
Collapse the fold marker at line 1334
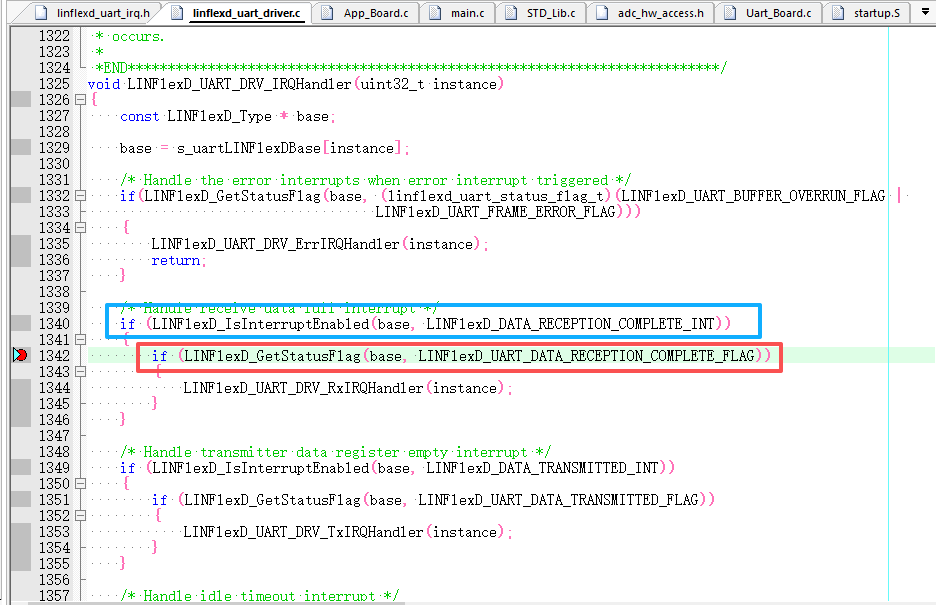click(x=81, y=227)
